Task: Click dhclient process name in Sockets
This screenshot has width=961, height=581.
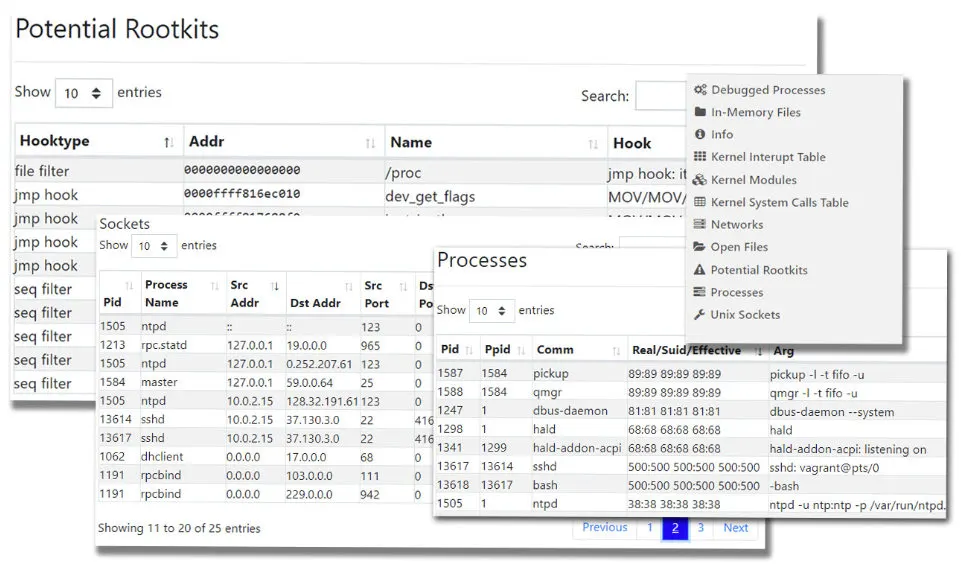Action: 162,457
